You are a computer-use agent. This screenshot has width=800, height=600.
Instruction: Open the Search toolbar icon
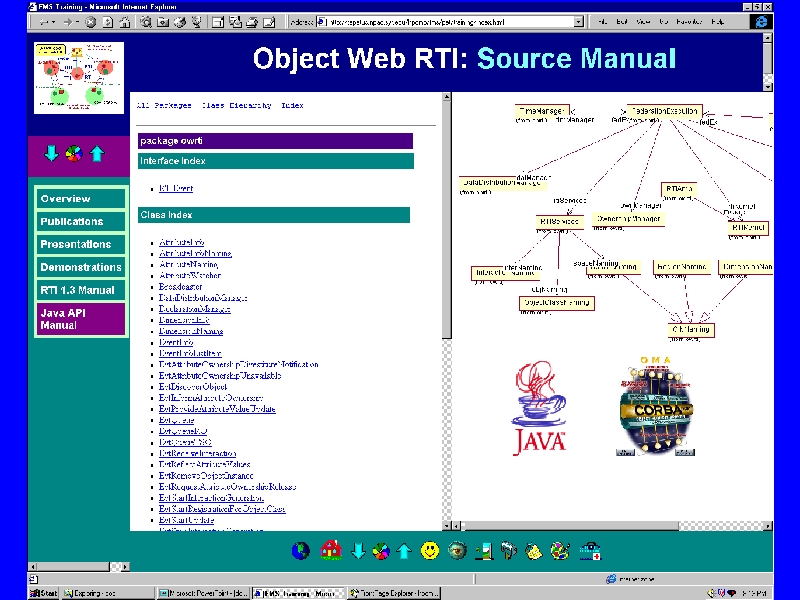(x=146, y=22)
